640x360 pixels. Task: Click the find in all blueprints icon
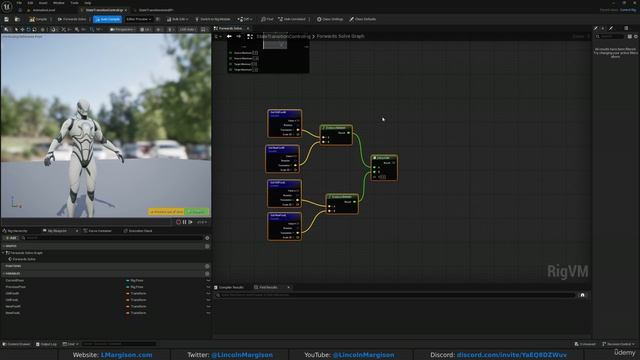[582, 295]
